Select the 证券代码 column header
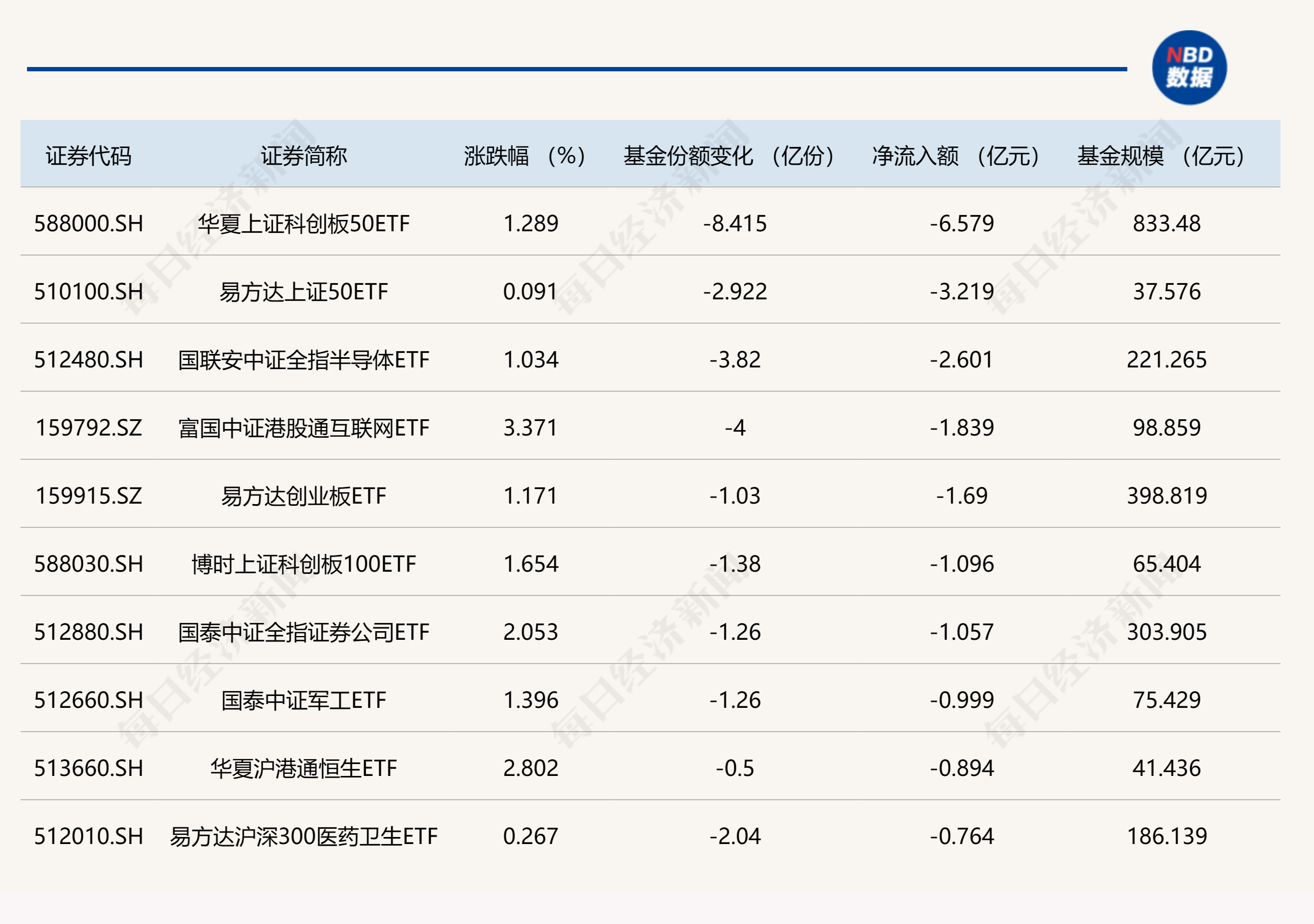Screen dimensions: 1314x924 tap(89, 156)
